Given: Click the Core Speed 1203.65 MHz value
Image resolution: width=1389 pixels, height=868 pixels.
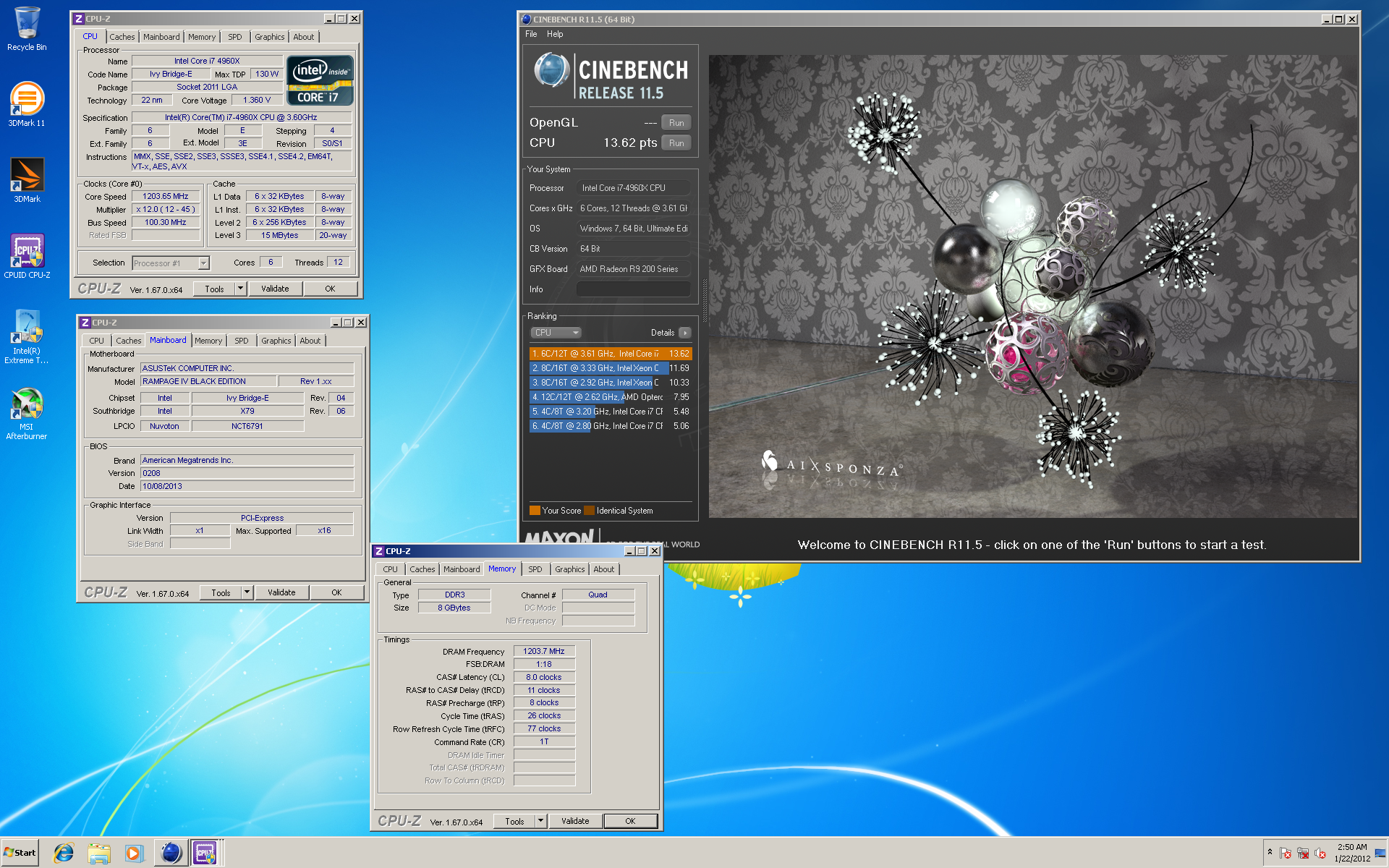Looking at the screenshot, I should coord(166,196).
